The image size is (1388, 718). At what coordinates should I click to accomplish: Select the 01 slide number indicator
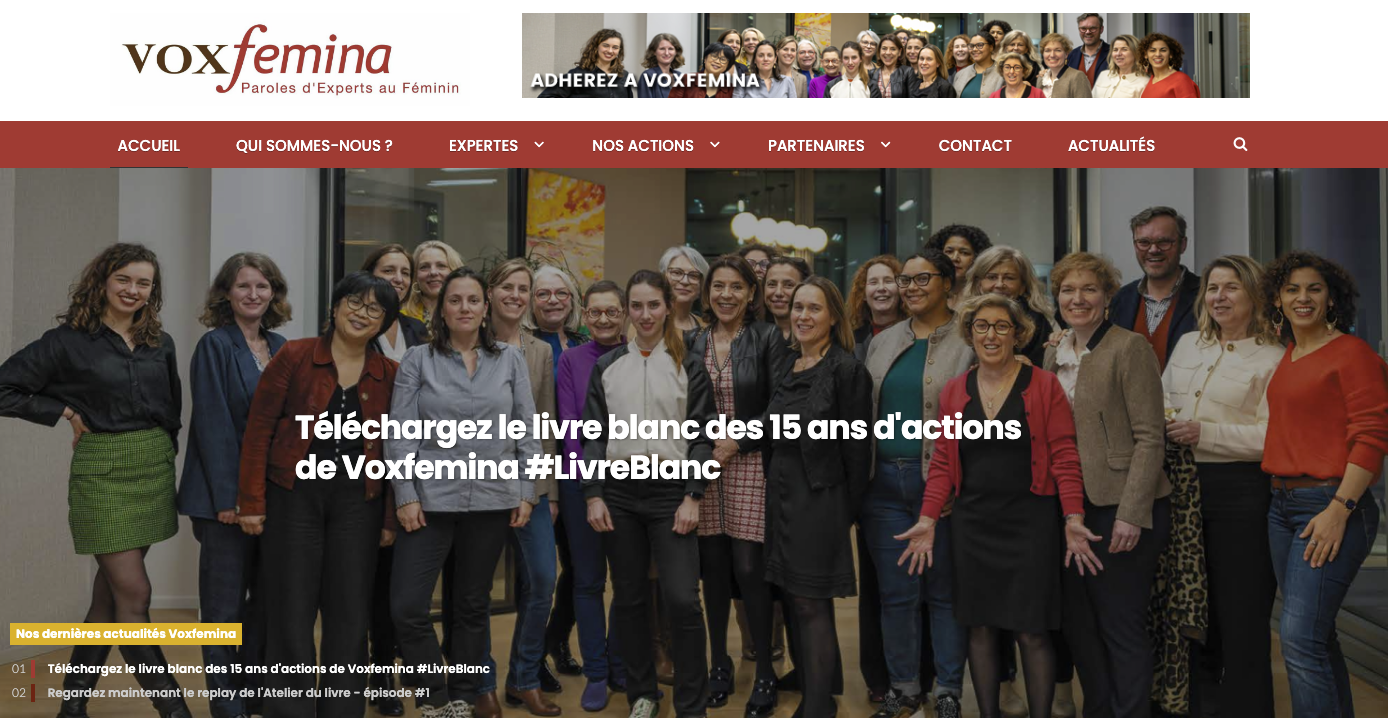coord(19,668)
